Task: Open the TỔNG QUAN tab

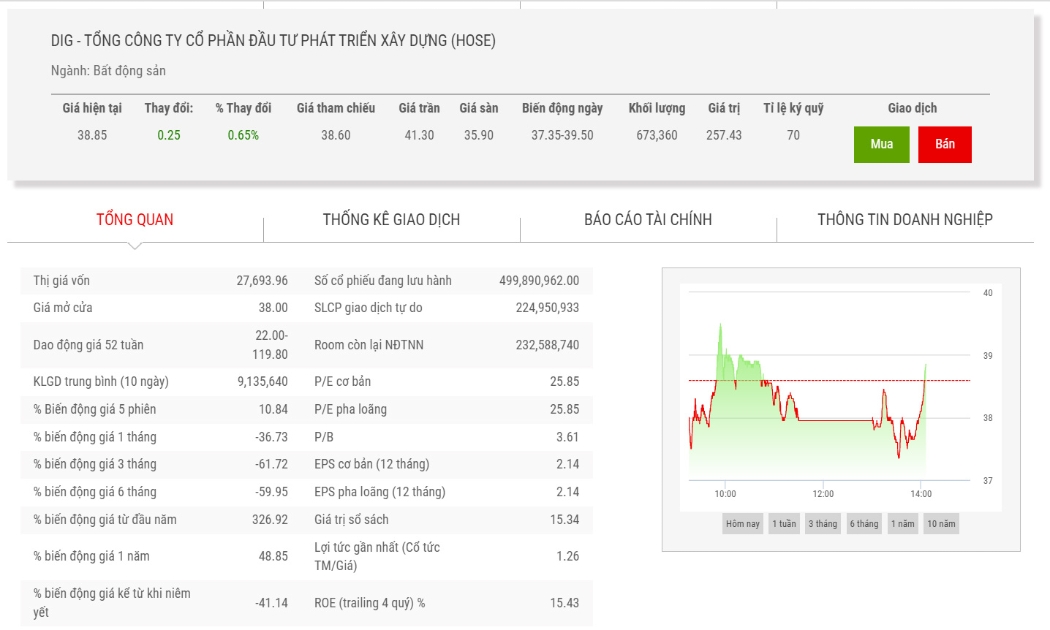Action: tap(135, 220)
